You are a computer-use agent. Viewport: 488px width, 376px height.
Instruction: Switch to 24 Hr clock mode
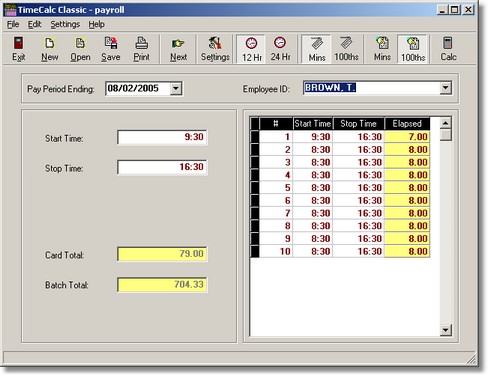(x=280, y=49)
